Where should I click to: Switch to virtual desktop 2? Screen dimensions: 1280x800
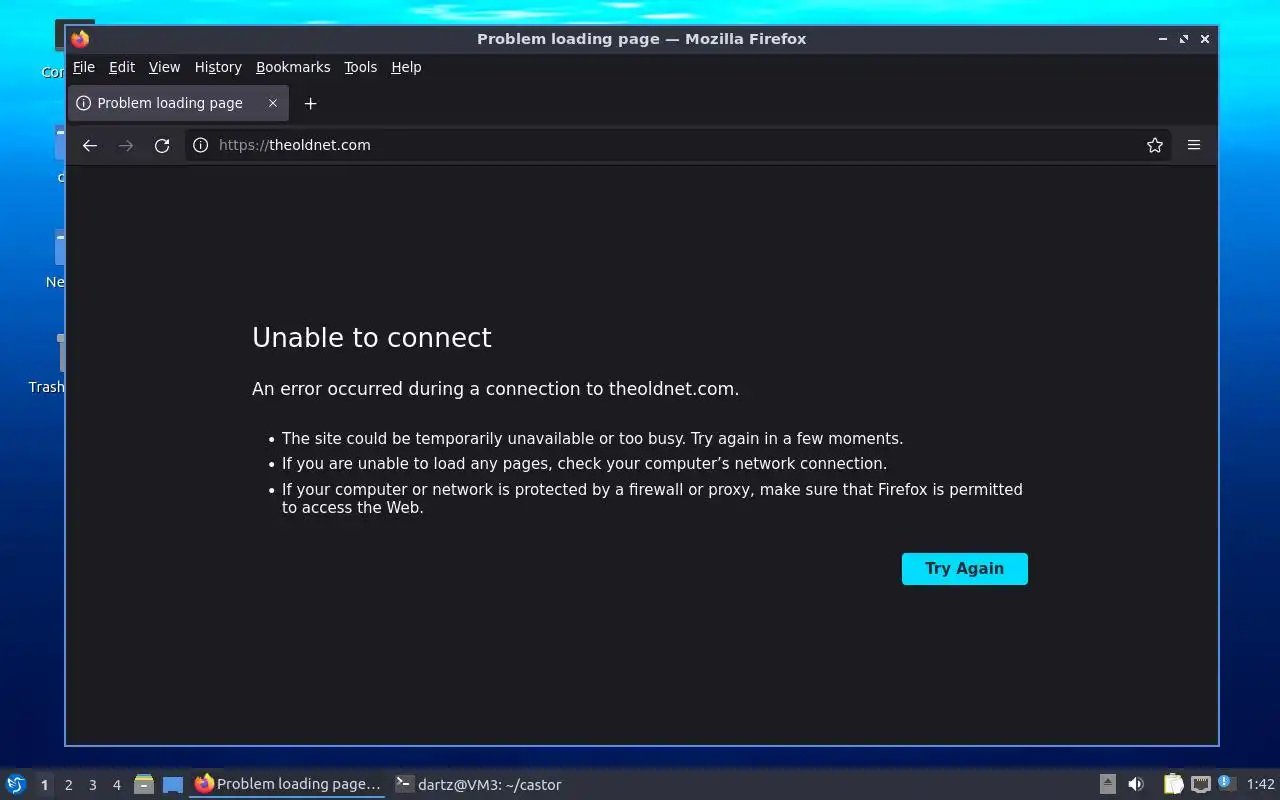click(68, 785)
